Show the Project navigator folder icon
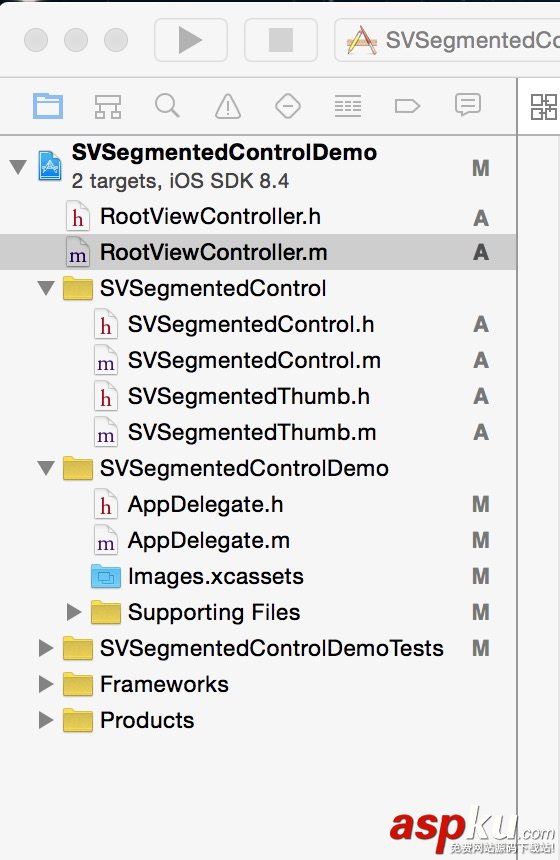Viewport: 560px width, 860px height. click(48, 106)
